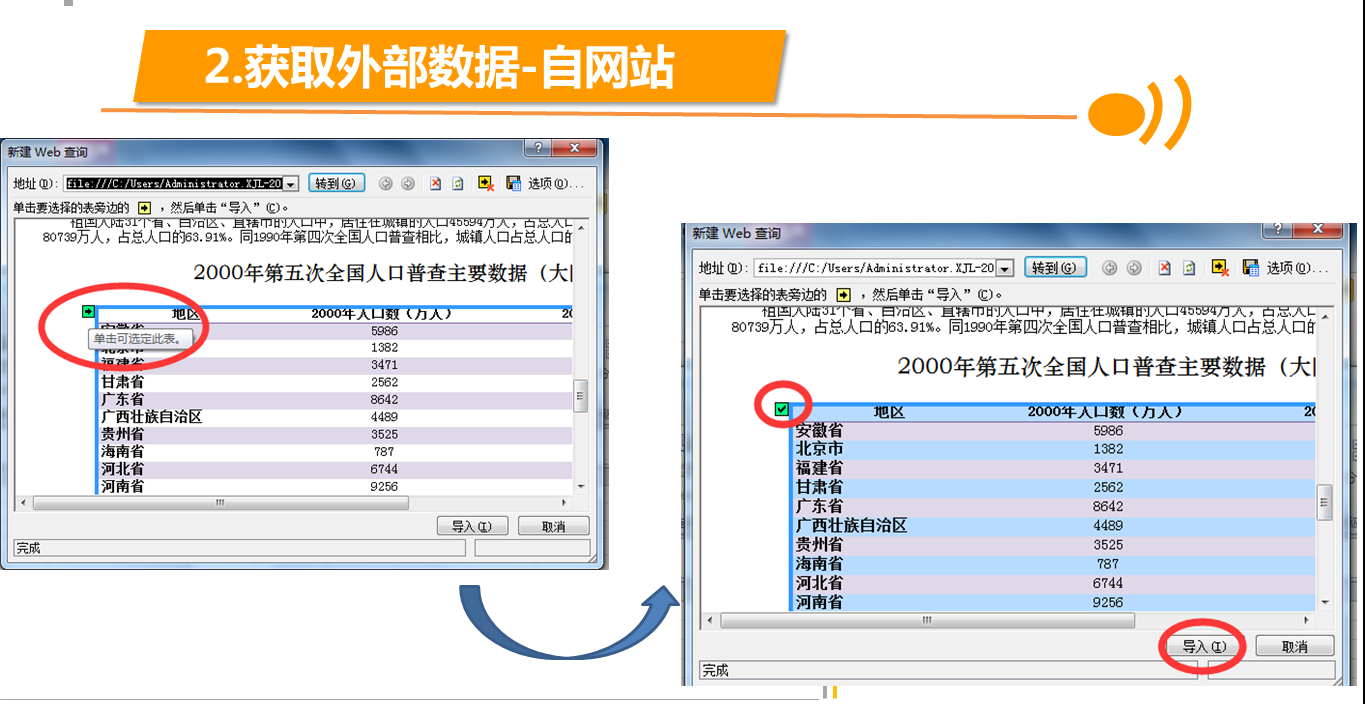Screen dimensions: 1365x704
Task: Open 选项 options in the right dialog
Action: pos(1297,268)
